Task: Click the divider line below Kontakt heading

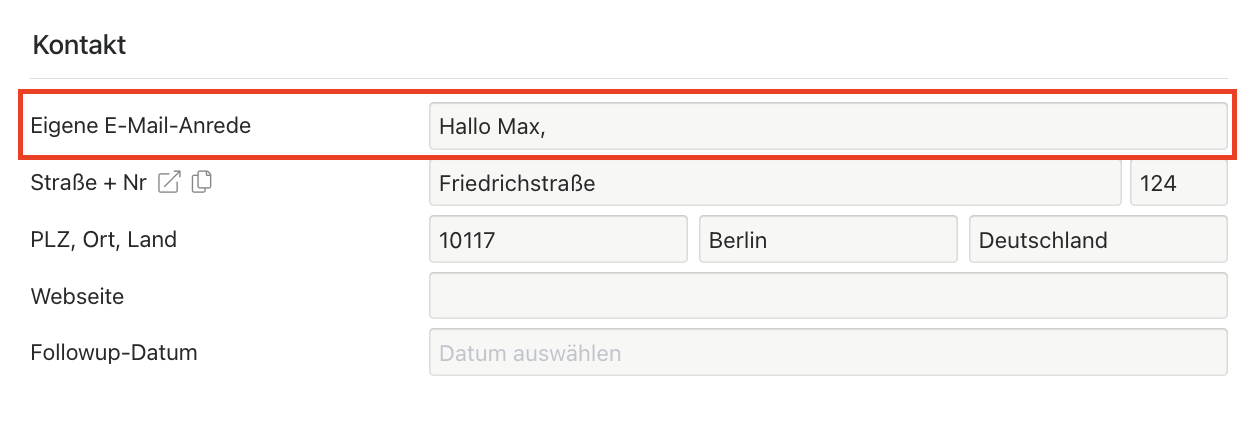Action: 628,78
